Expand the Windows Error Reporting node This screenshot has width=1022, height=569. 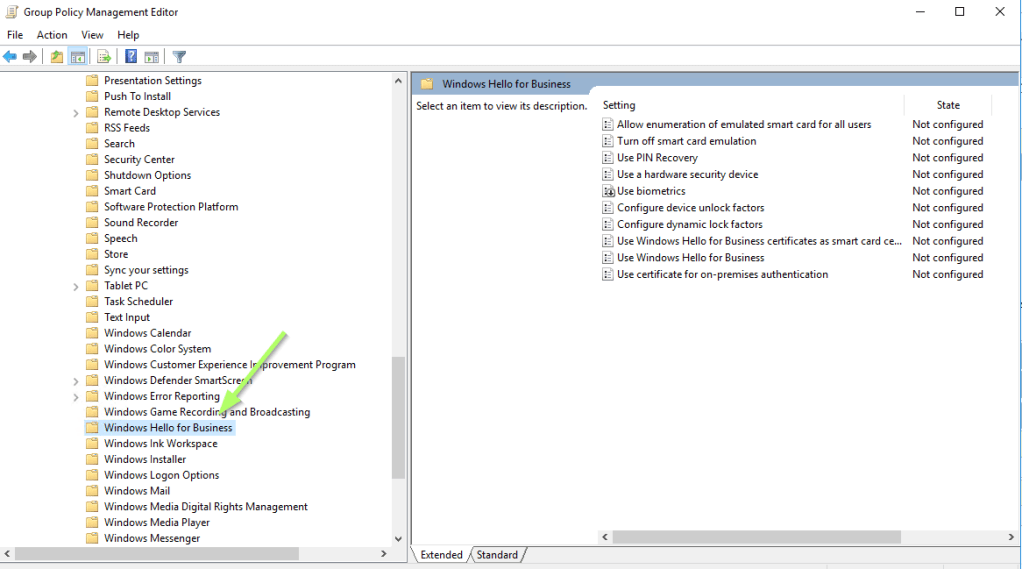click(x=76, y=397)
